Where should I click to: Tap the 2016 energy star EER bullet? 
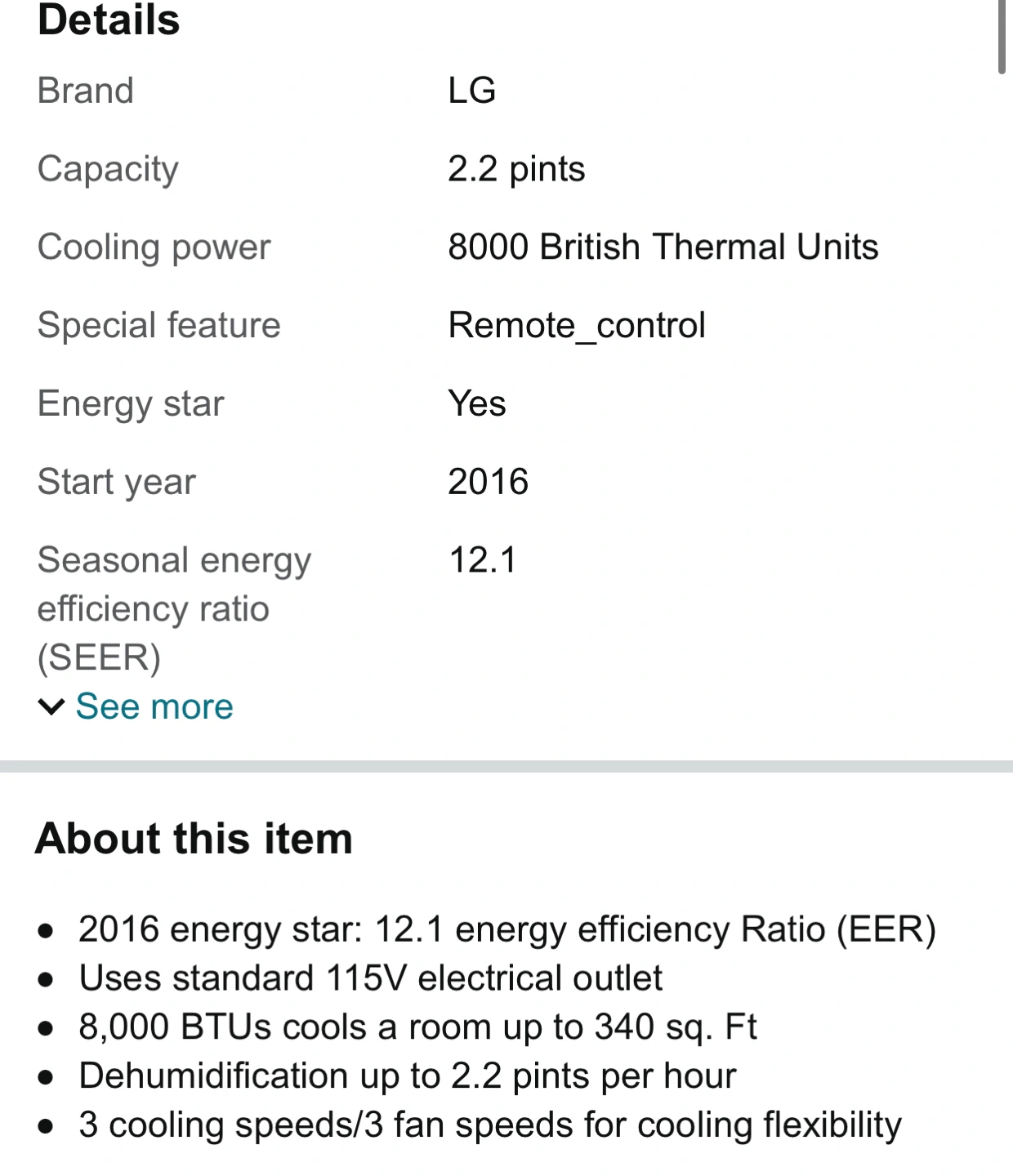(x=506, y=929)
